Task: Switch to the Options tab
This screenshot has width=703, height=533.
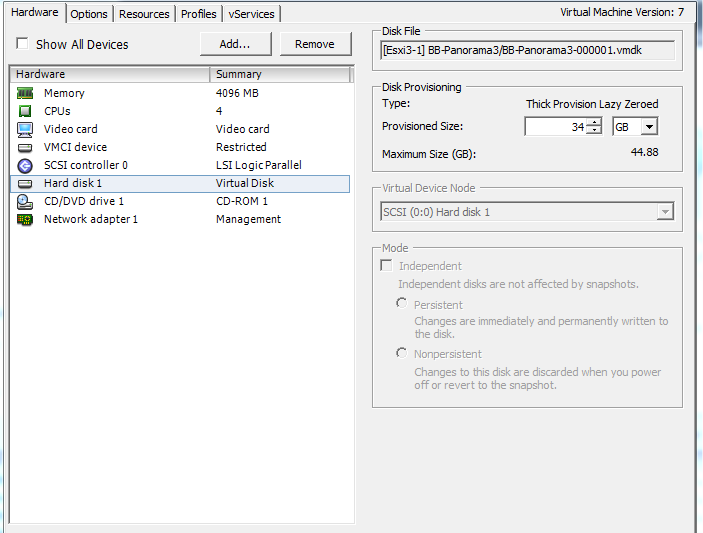Action: tap(89, 14)
